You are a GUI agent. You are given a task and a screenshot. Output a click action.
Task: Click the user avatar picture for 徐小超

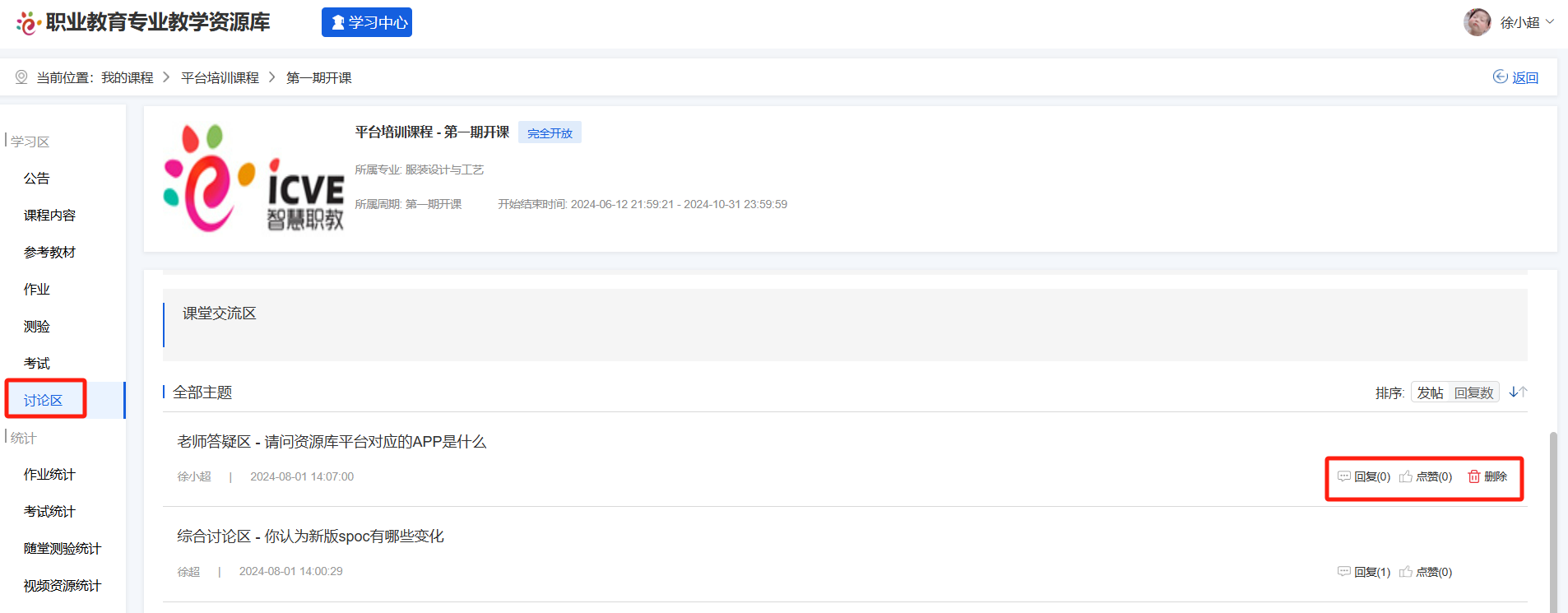(1477, 22)
